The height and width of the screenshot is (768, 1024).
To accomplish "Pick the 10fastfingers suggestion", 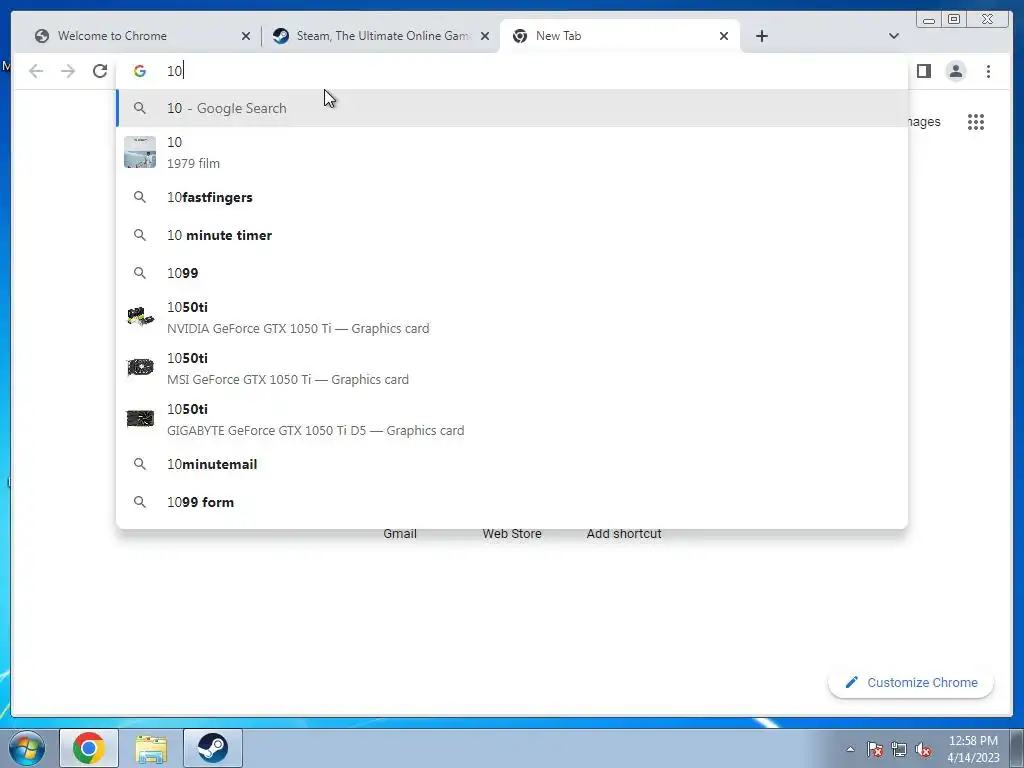I will coord(512,197).
